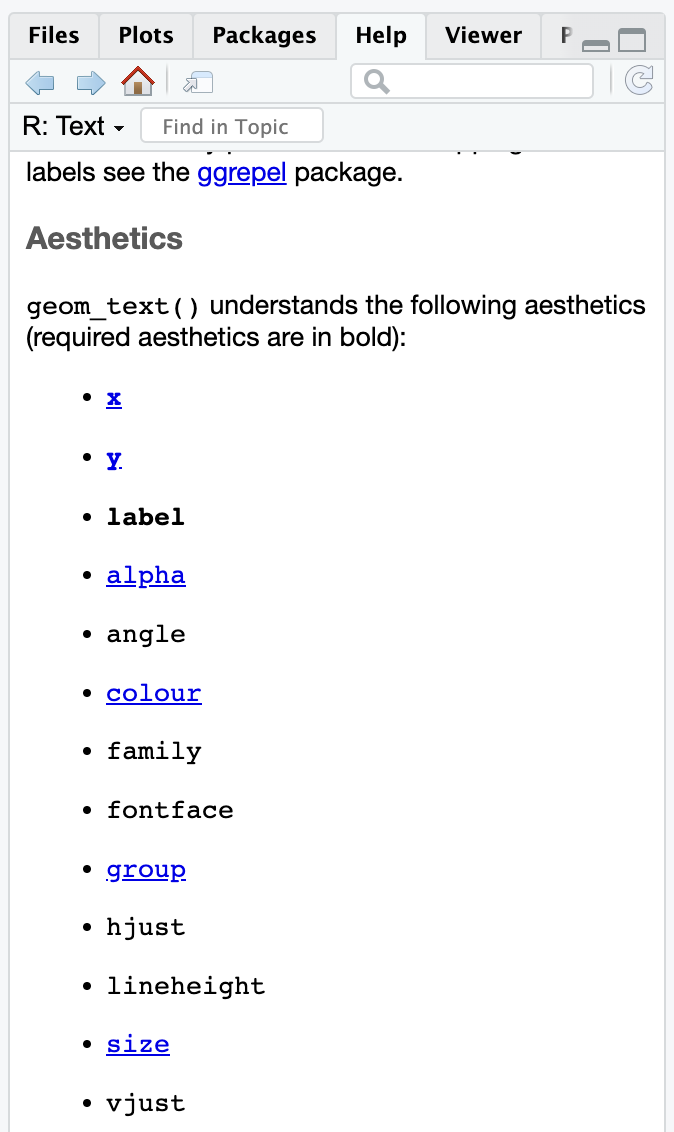Viewport: 674px width, 1132px height.
Task: Click the Find in Topic field
Action: click(x=232, y=127)
